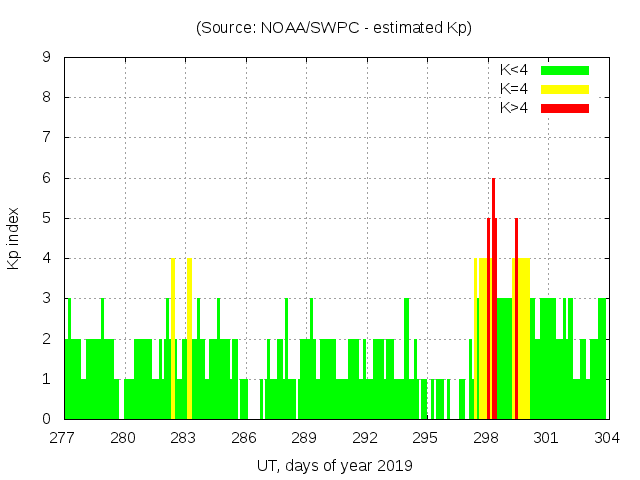Pick the 298 tick label on x-axis
640x480 pixels.
pos(486,437)
